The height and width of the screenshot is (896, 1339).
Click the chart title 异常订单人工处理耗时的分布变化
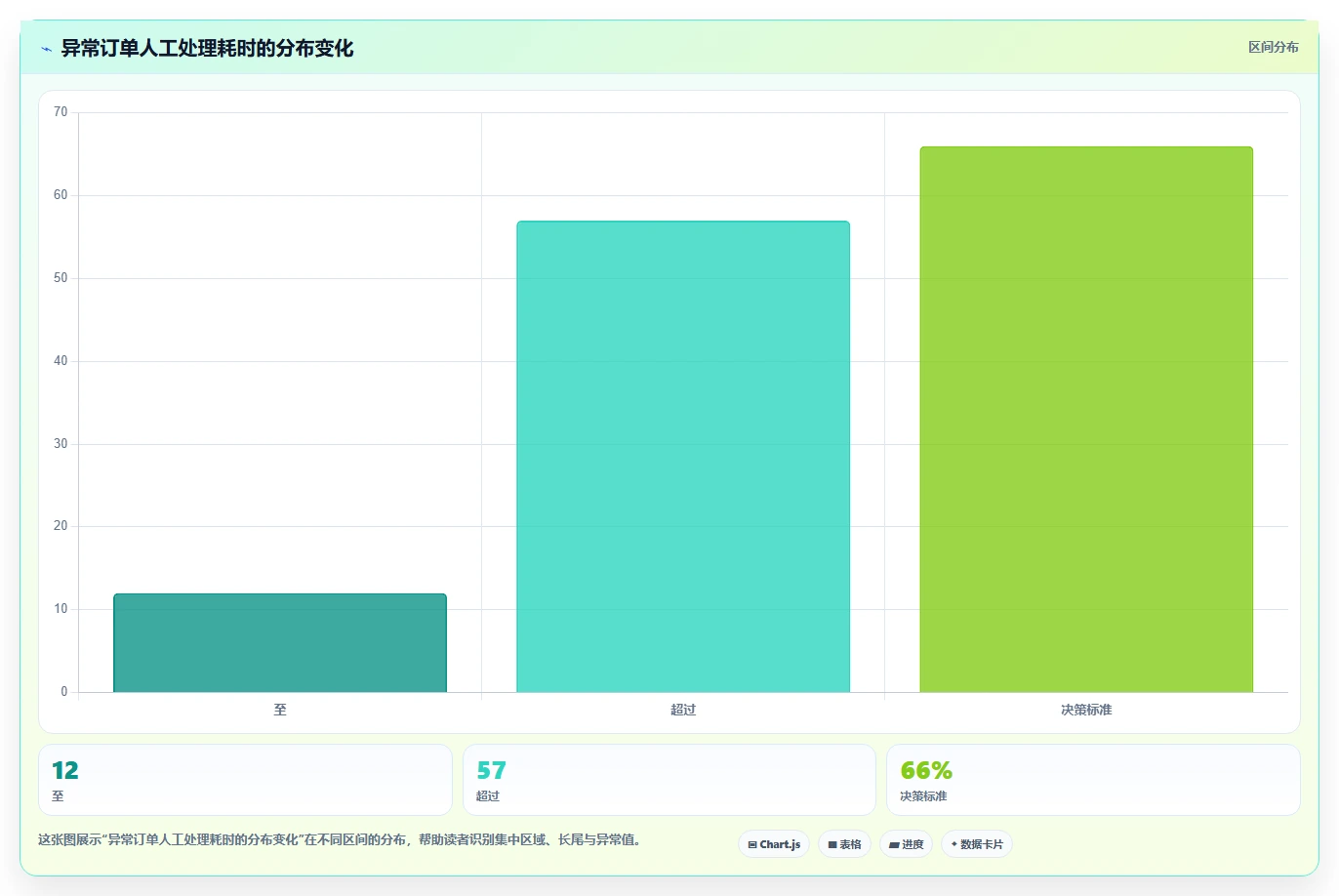[207, 48]
